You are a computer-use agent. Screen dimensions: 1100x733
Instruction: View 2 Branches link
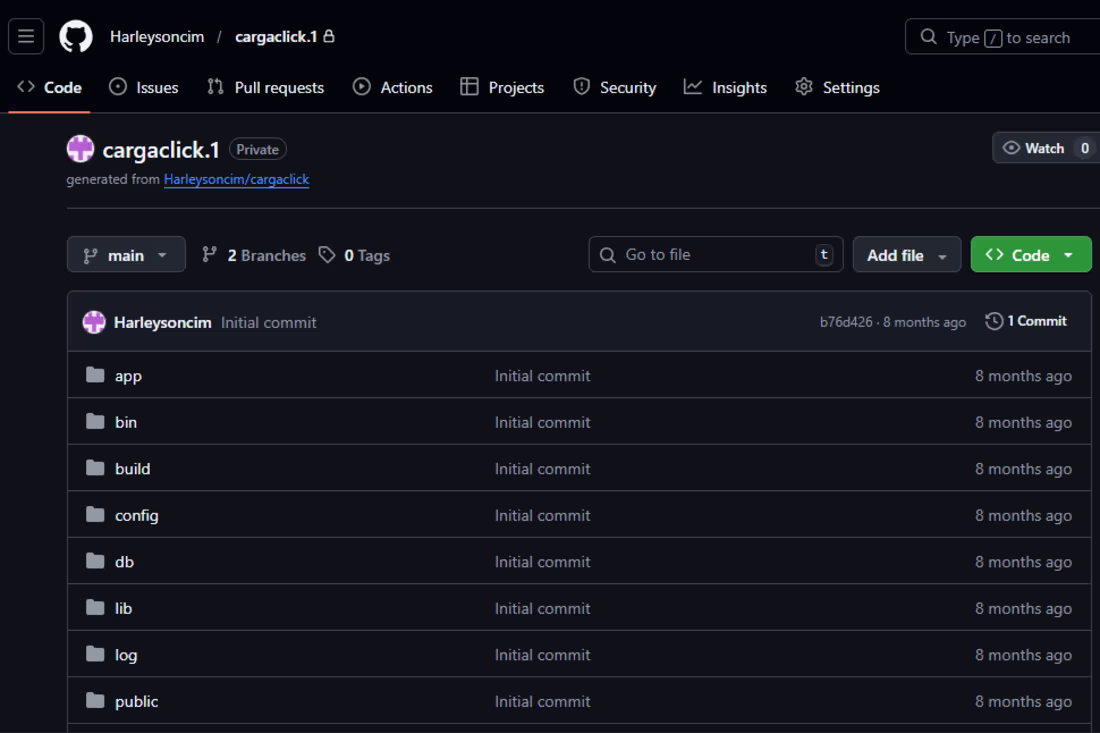click(x=254, y=255)
